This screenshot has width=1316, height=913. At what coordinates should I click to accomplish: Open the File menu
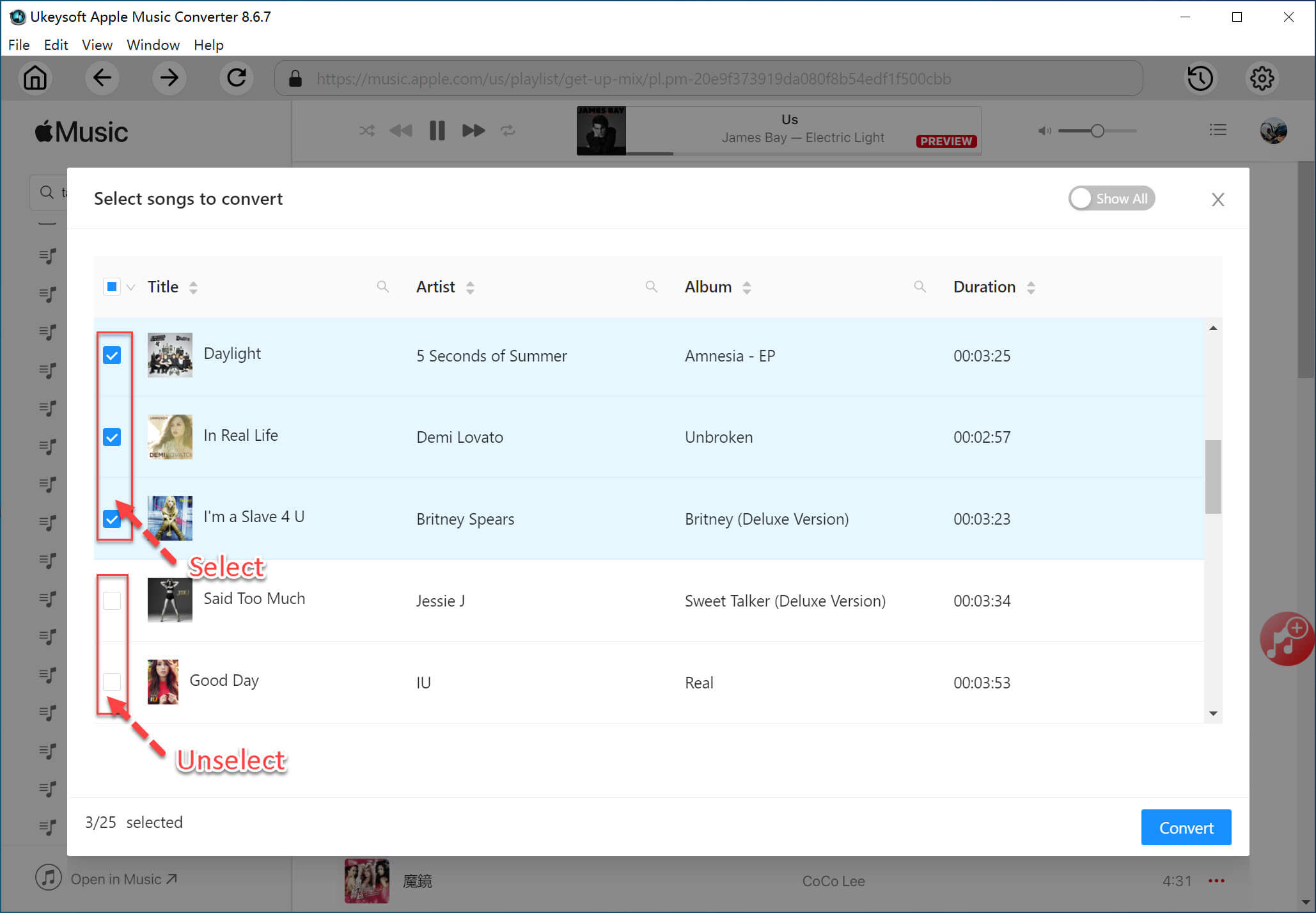(18, 45)
